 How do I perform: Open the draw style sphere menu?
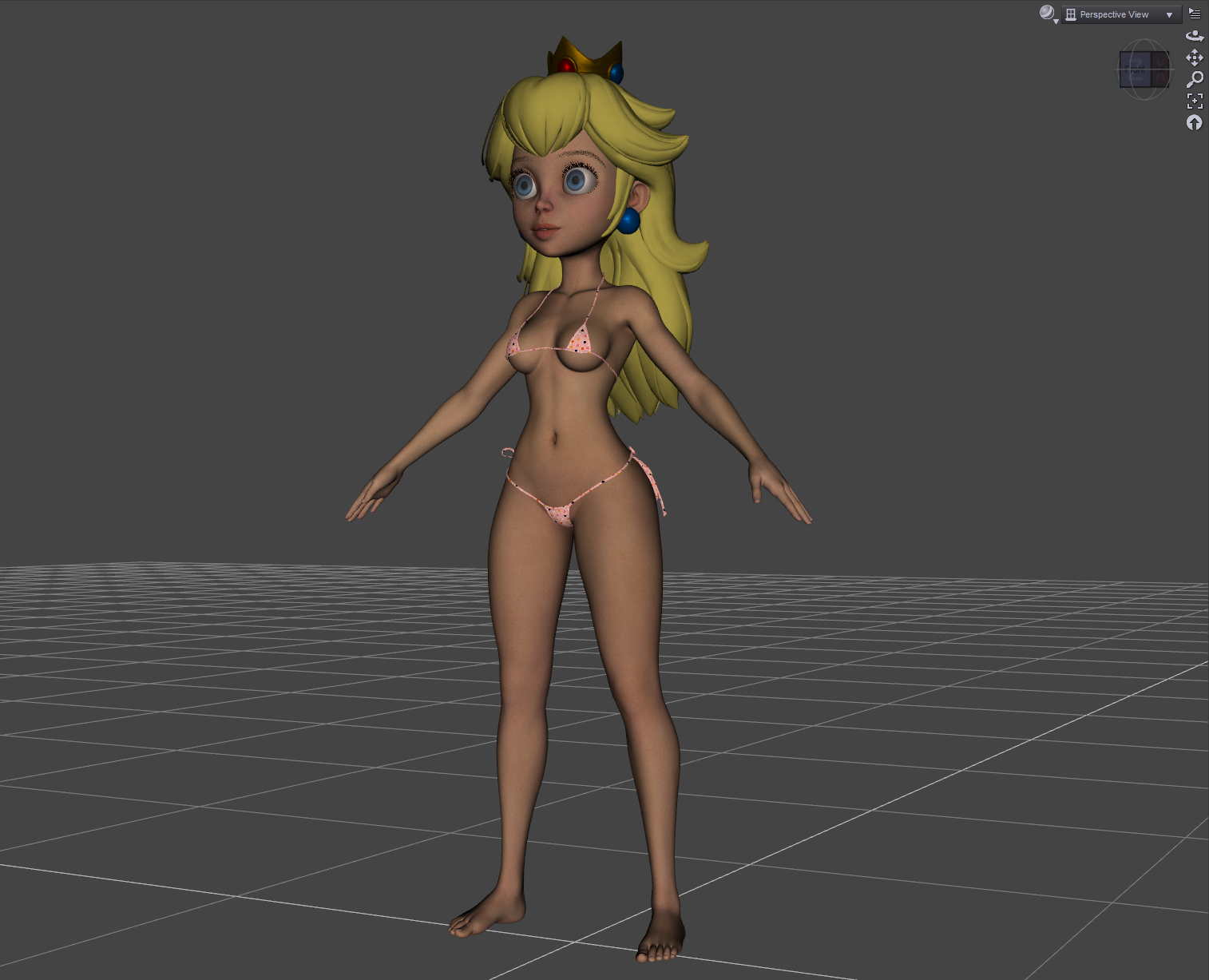pos(1048,14)
